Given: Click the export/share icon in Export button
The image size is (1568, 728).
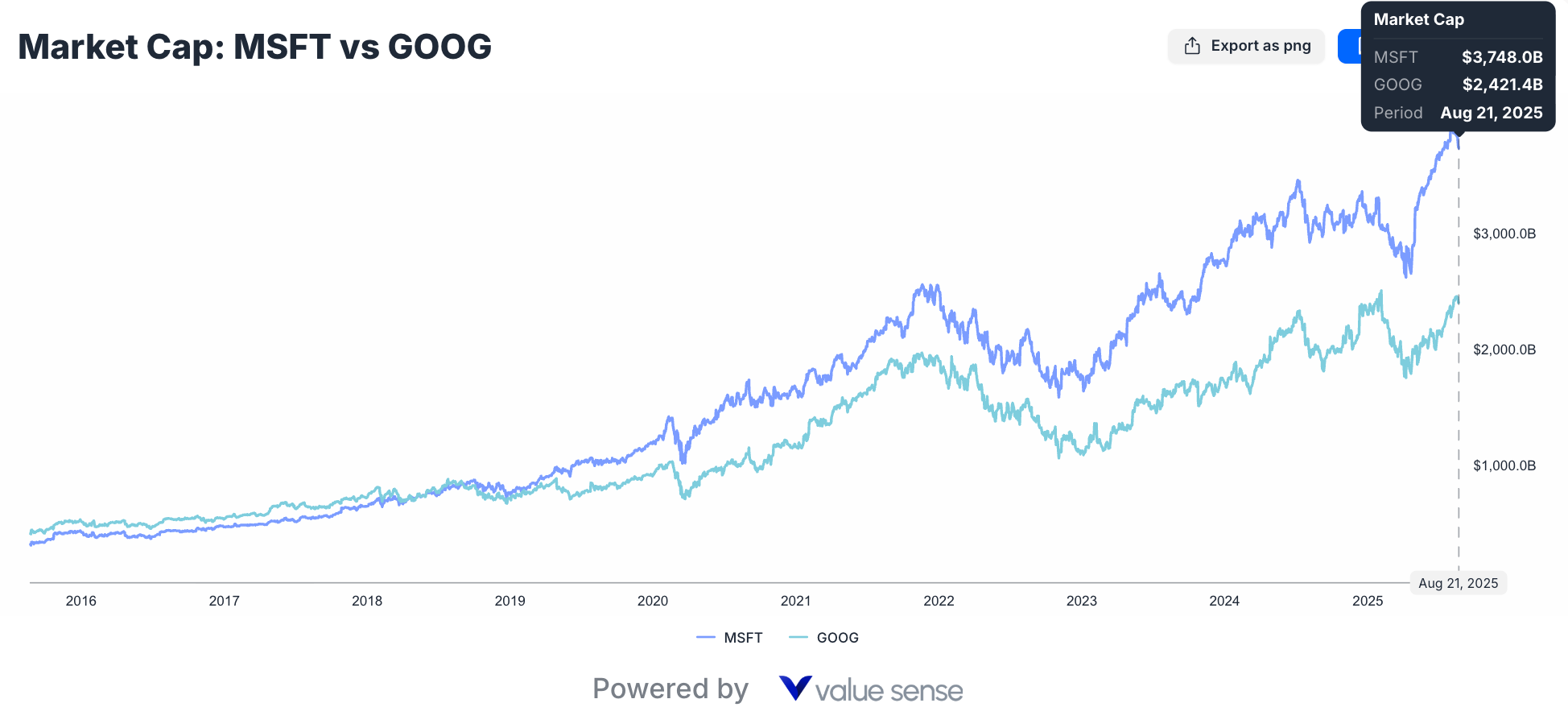Looking at the screenshot, I should (x=1191, y=46).
